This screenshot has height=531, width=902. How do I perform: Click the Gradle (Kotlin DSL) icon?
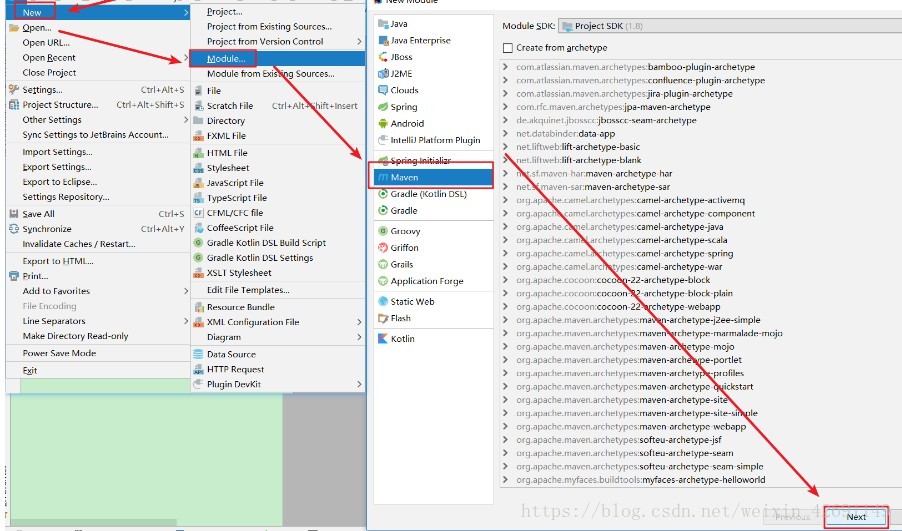click(x=383, y=194)
